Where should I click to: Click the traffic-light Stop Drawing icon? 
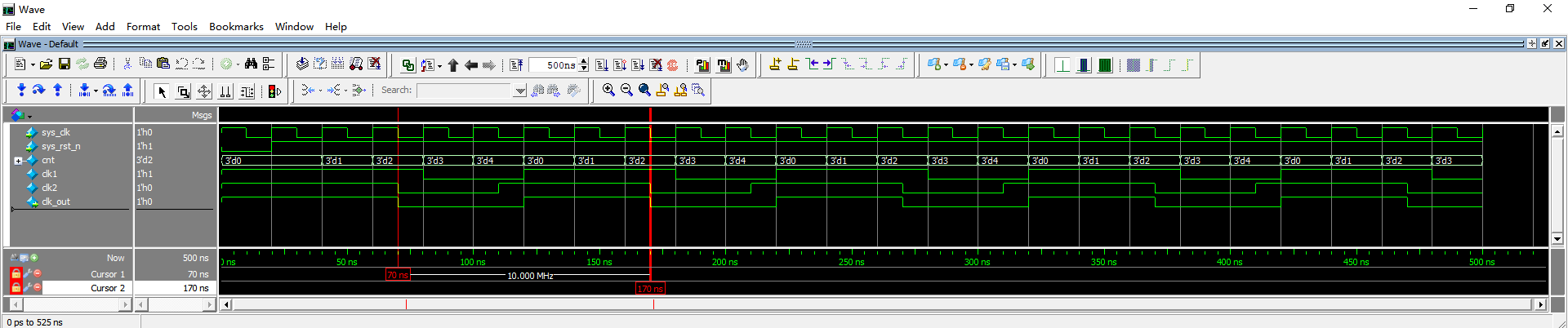pos(274,91)
